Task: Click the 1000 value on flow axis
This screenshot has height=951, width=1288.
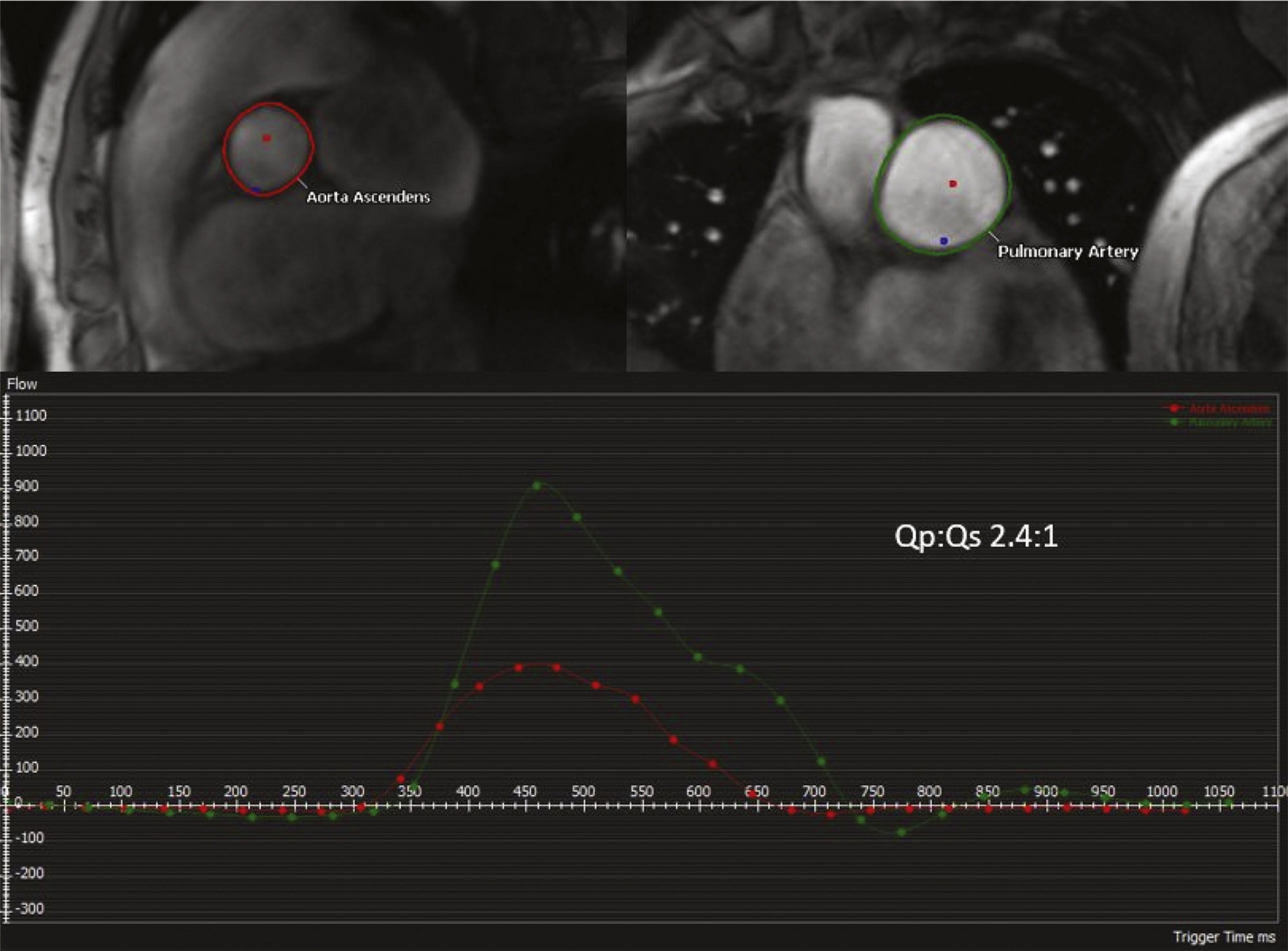Action: (31, 451)
